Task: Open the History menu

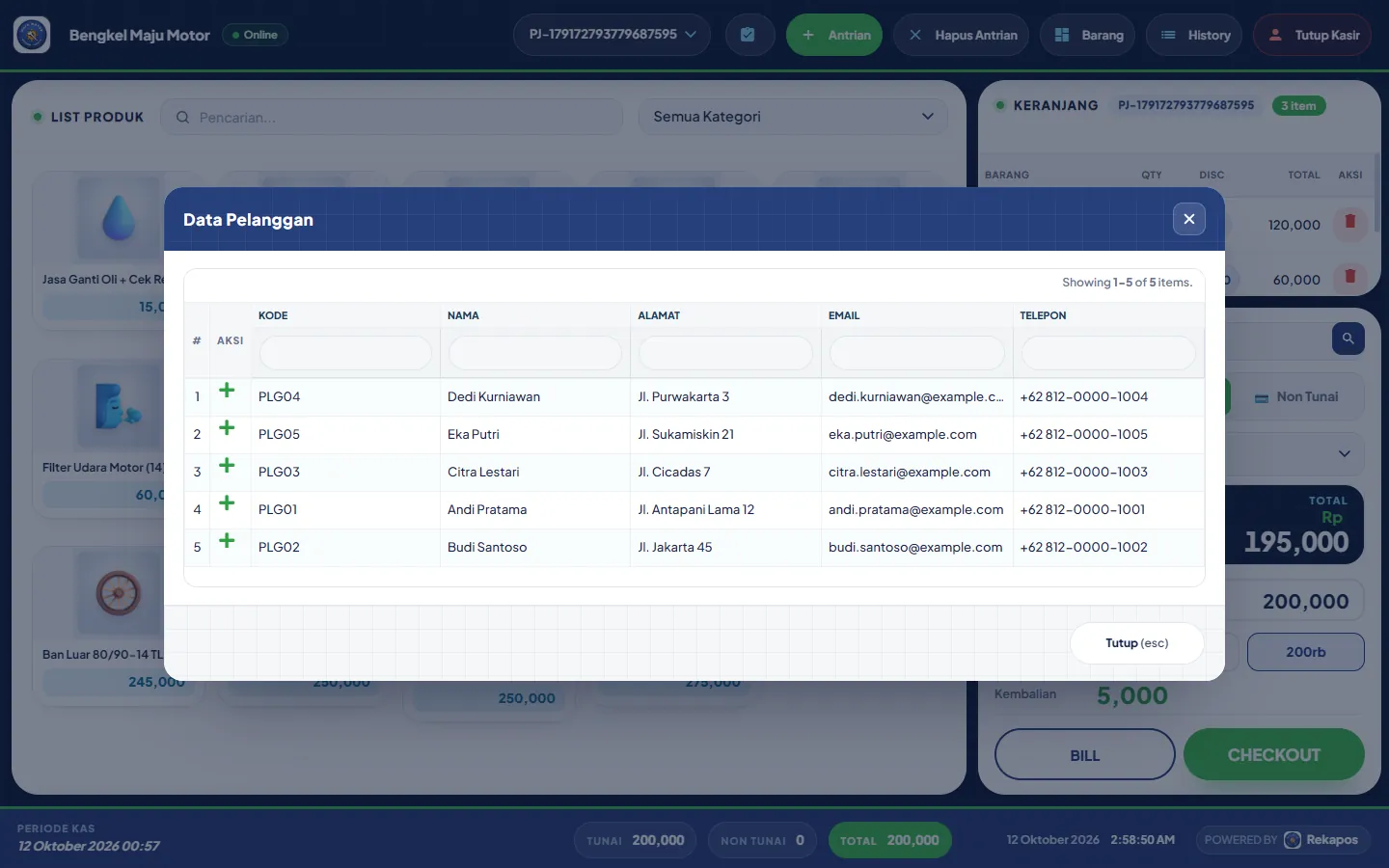Action: click(1195, 35)
